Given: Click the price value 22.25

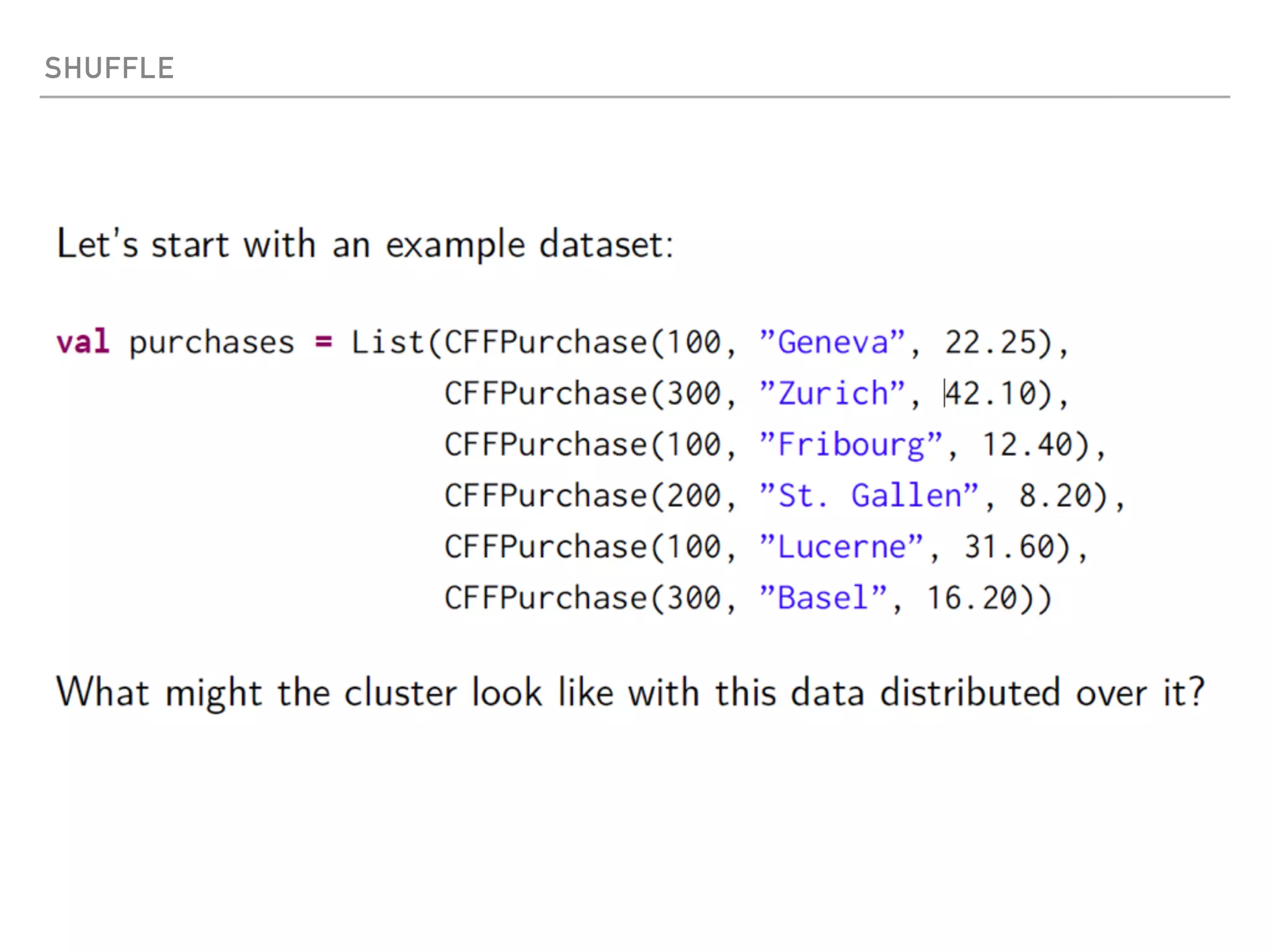Looking at the screenshot, I should pos(990,342).
